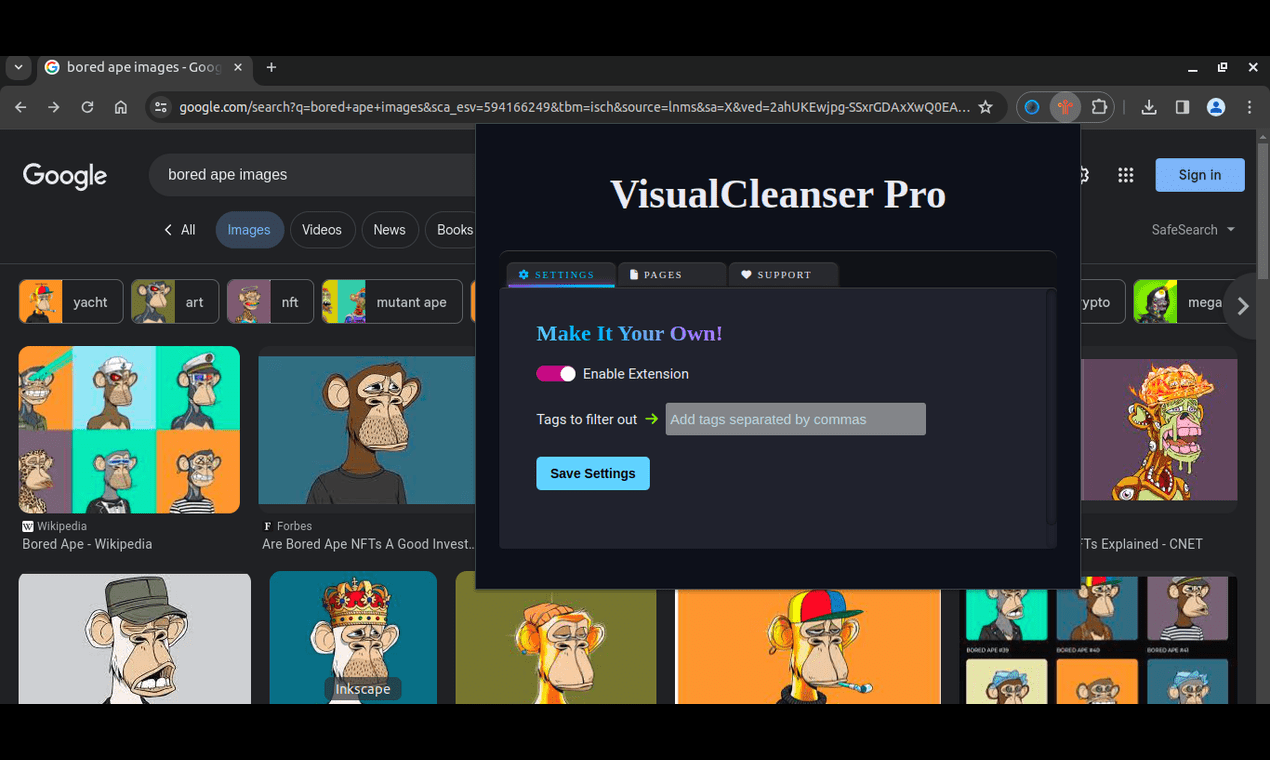Image resolution: width=1270 pixels, height=760 pixels.
Task: Open Are Bored Ape NFTs A Good Invest link
Action: [x=368, y=544]
